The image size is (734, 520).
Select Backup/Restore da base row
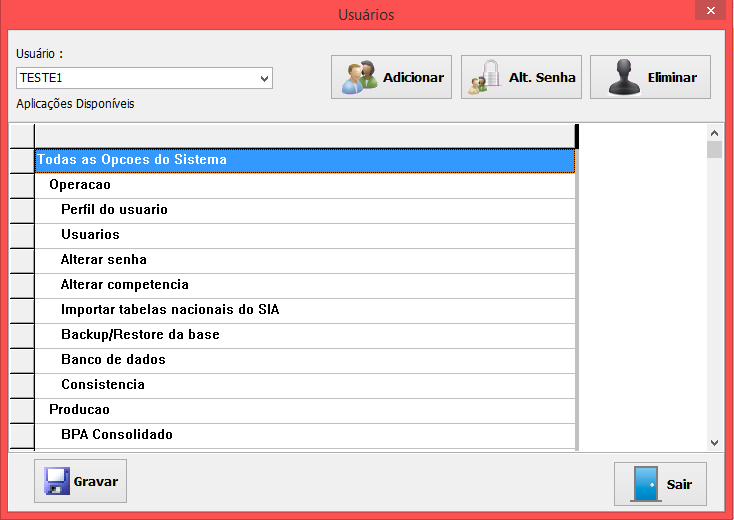pyautogui.click(x=140, y=335)
